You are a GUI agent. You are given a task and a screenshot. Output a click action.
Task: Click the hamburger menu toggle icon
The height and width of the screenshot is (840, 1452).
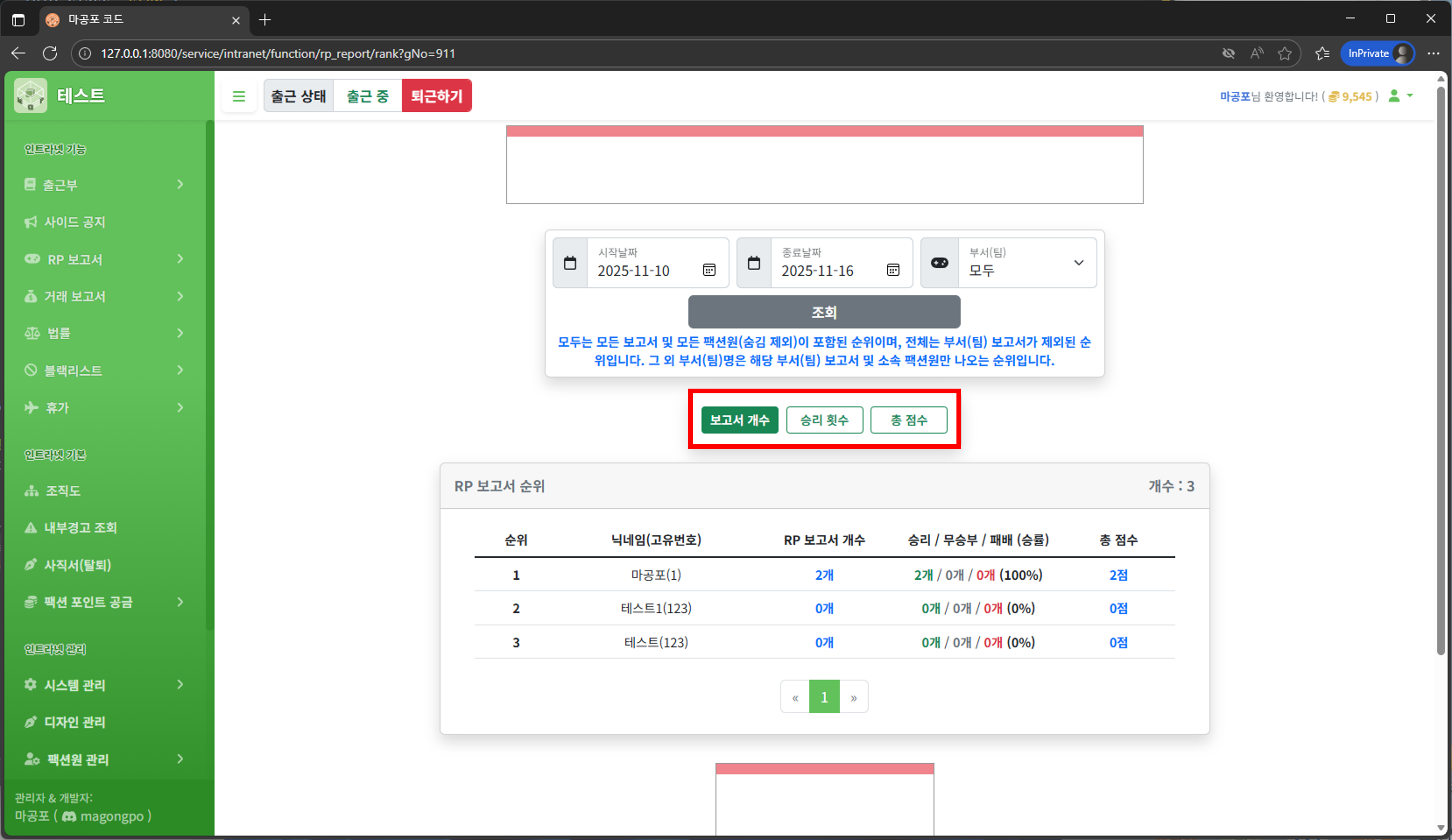[x=239, y=96]
